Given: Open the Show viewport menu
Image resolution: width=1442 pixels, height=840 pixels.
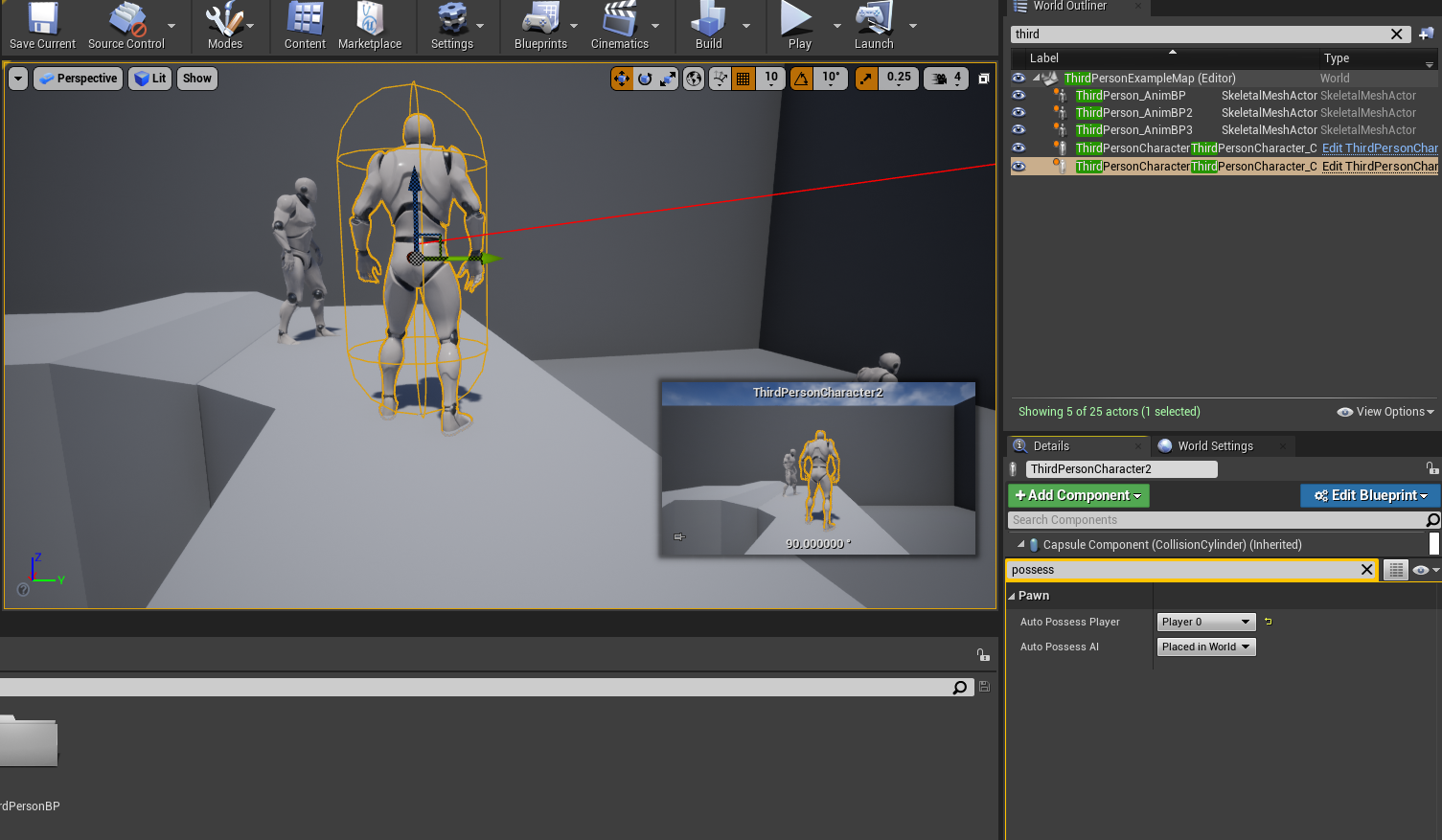Looking at the screenshot, I should 197,79.
